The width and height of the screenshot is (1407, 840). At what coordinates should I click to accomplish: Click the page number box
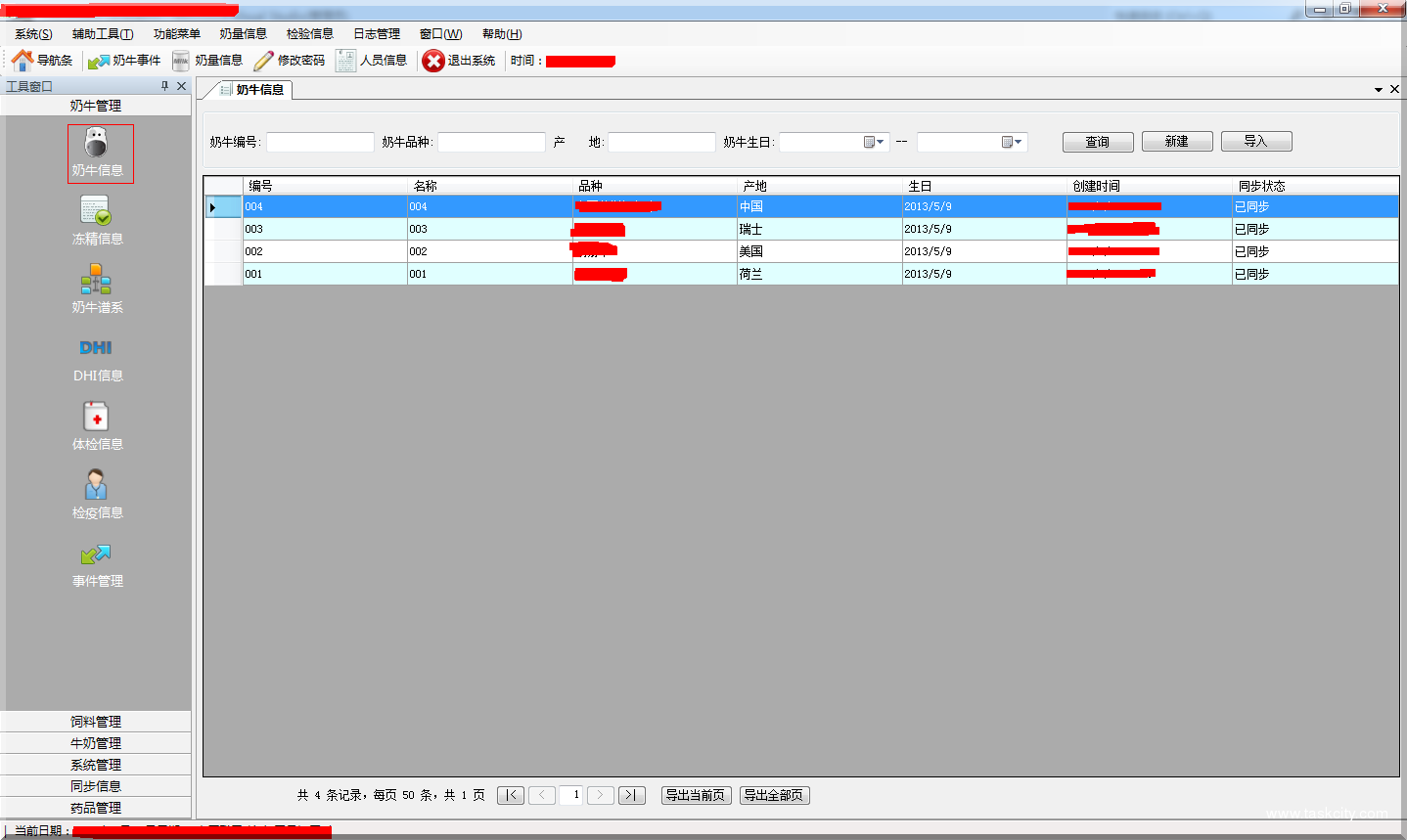[x=571, y=795]
